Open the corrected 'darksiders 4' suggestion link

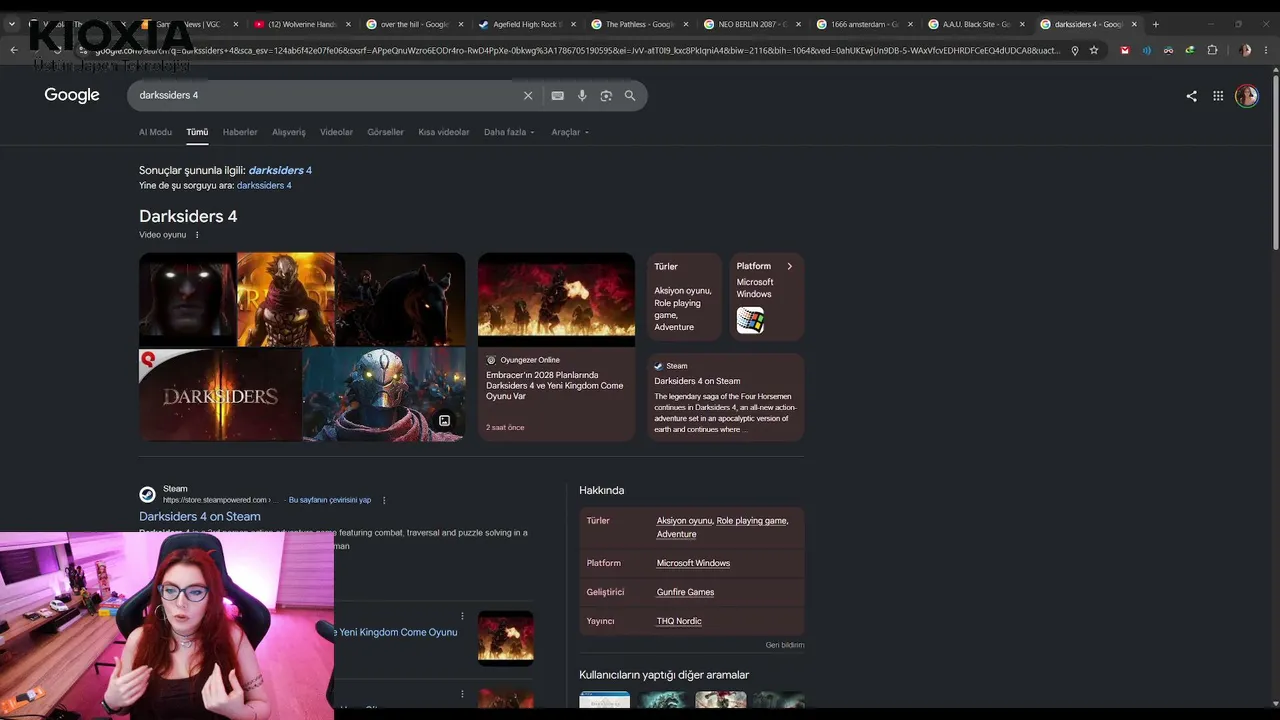[x=280, y=170]
